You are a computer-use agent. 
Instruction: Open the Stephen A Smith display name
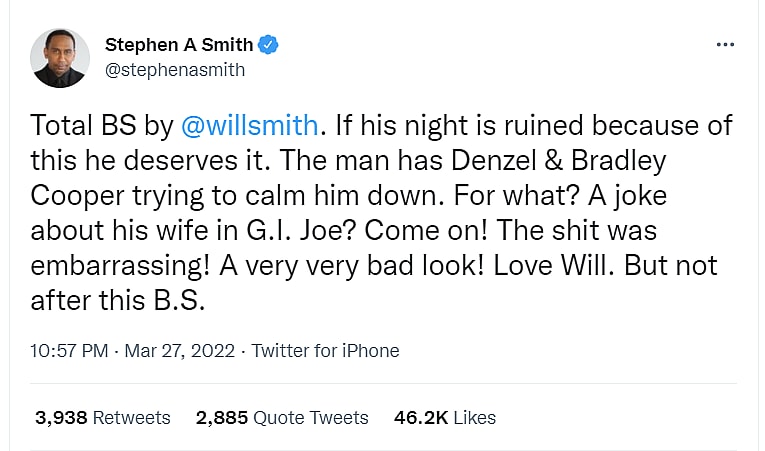click(x=178, y=45)
